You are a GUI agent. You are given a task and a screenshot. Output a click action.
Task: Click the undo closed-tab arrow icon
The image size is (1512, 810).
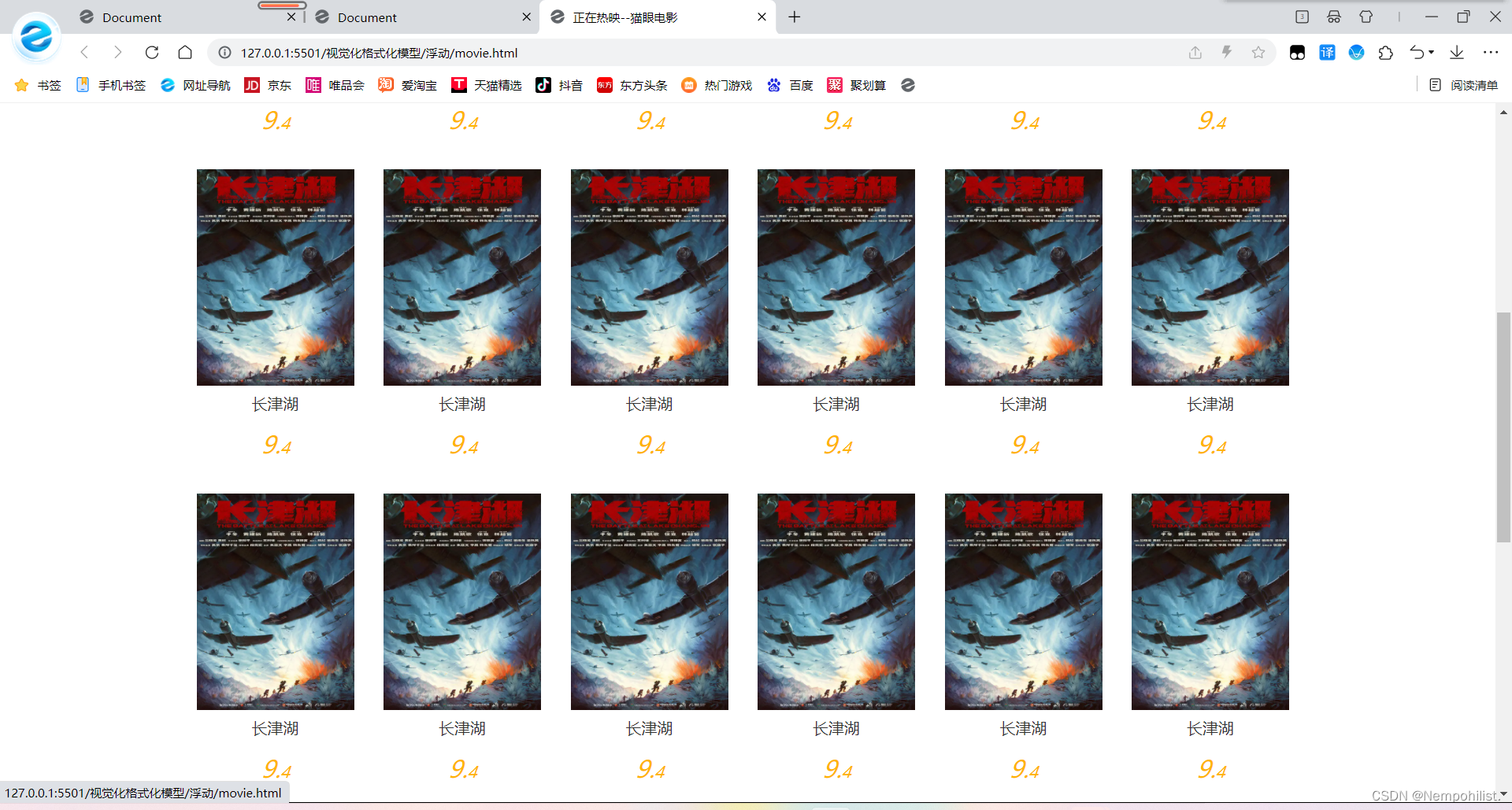[x=1417, y=53]
